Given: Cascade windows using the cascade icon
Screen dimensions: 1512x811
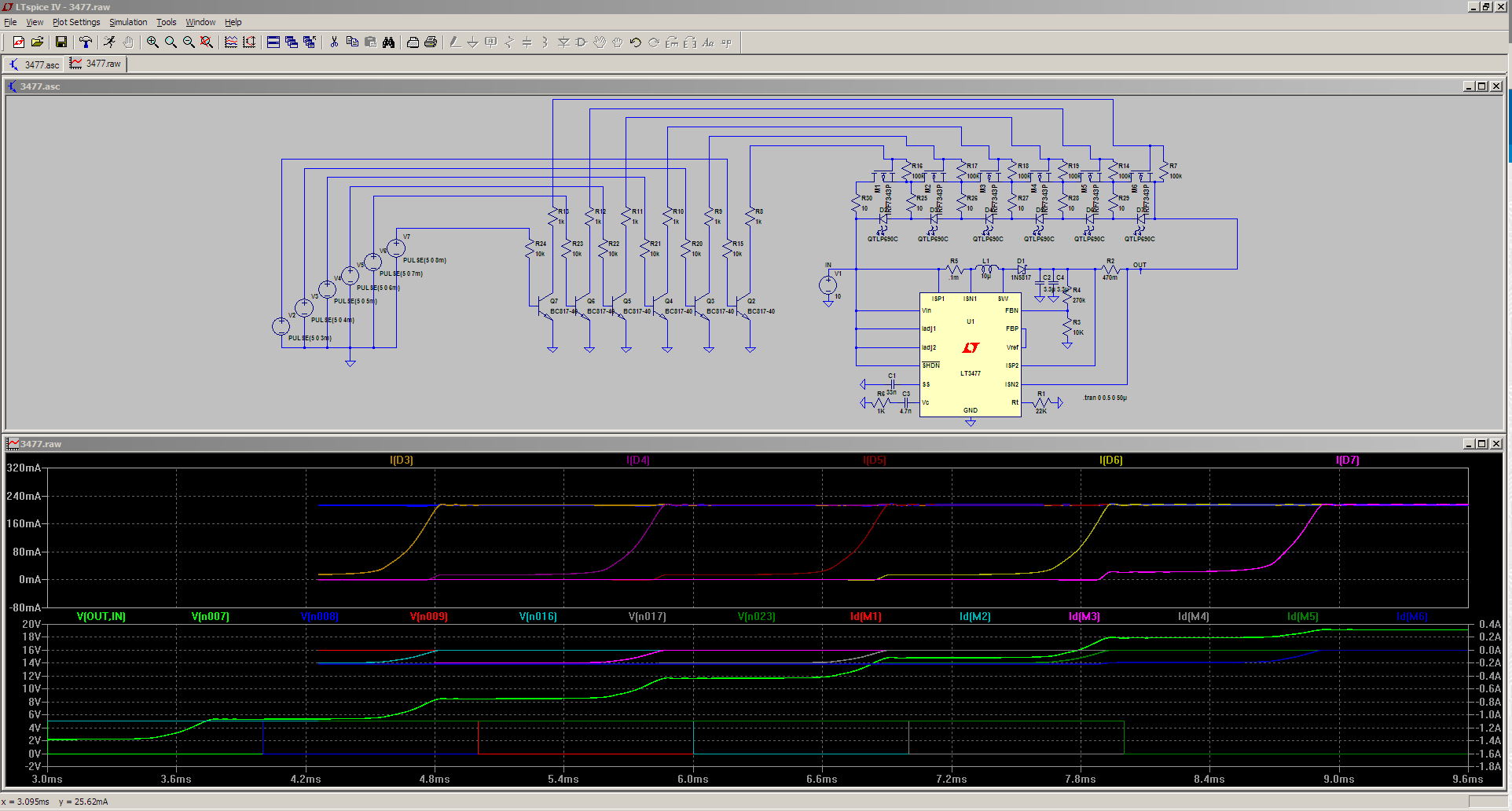Looking at the screenshot, I should coord(292,42).
